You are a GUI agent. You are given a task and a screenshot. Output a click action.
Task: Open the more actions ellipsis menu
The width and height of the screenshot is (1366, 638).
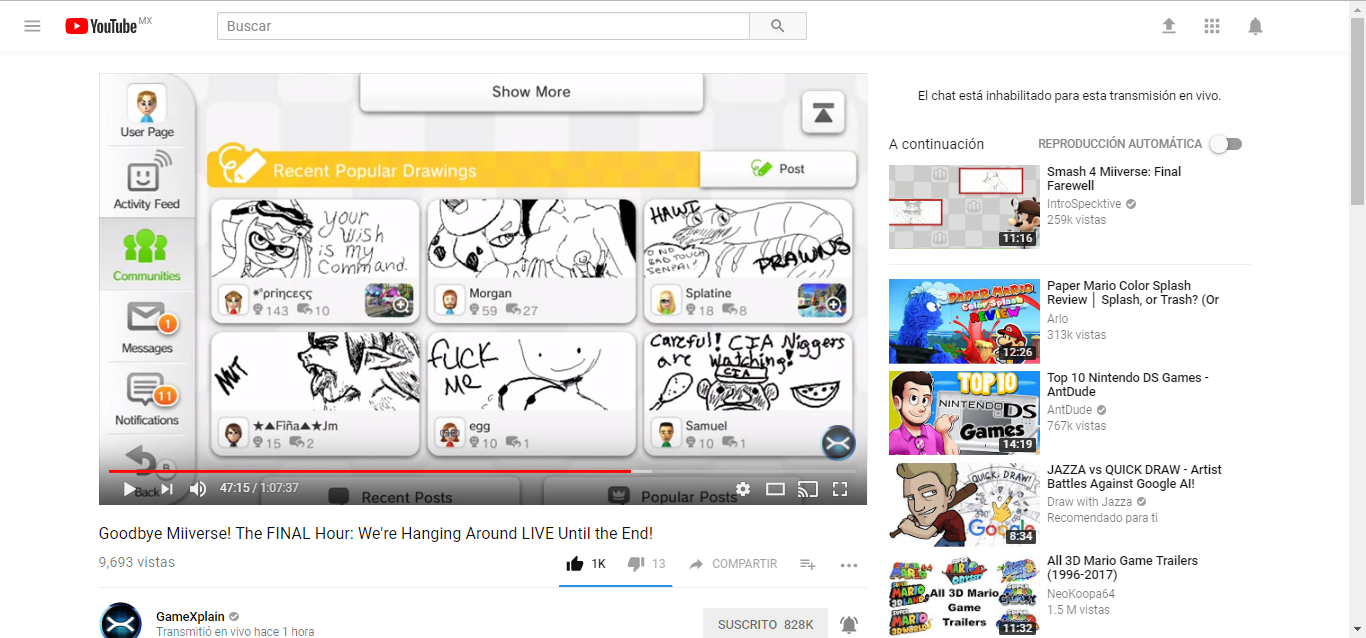(x=849, y=565)
